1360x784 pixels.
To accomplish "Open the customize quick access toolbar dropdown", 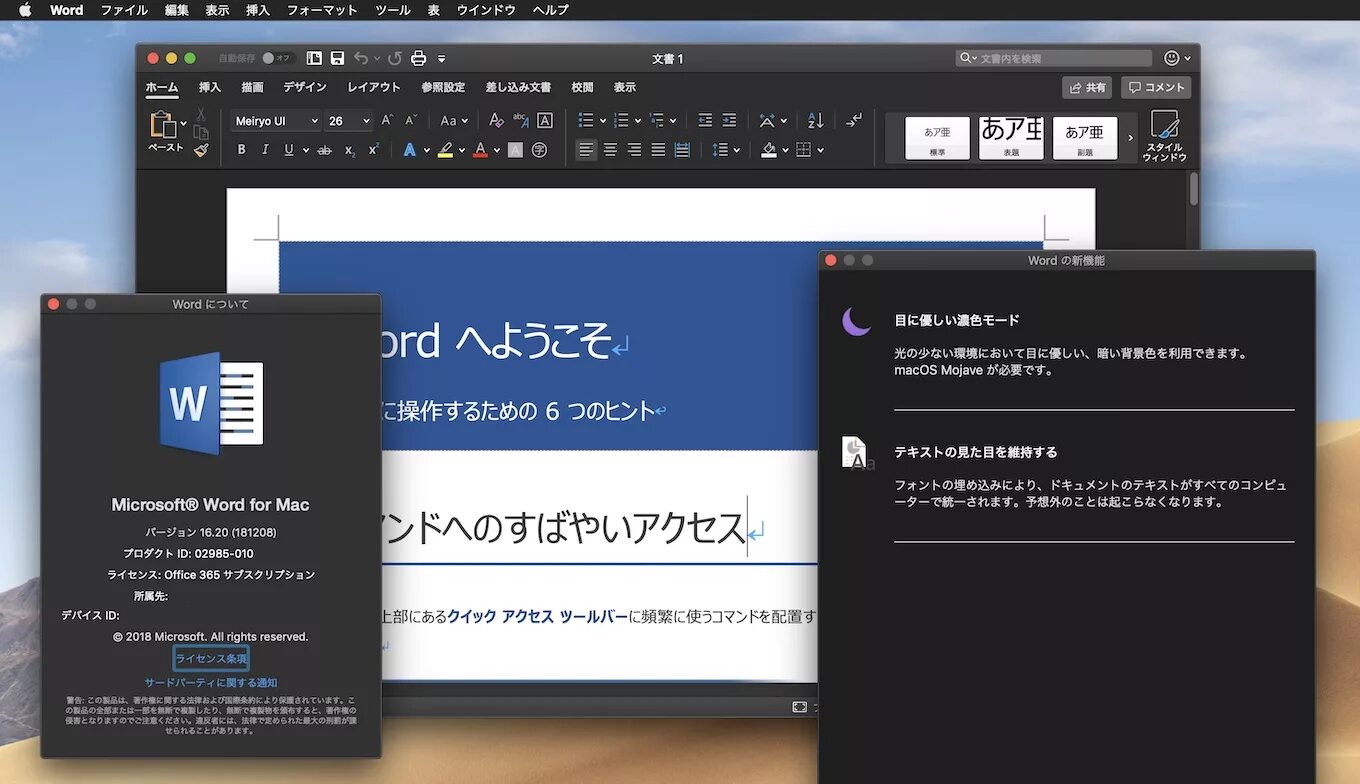I will click(442, 59).
